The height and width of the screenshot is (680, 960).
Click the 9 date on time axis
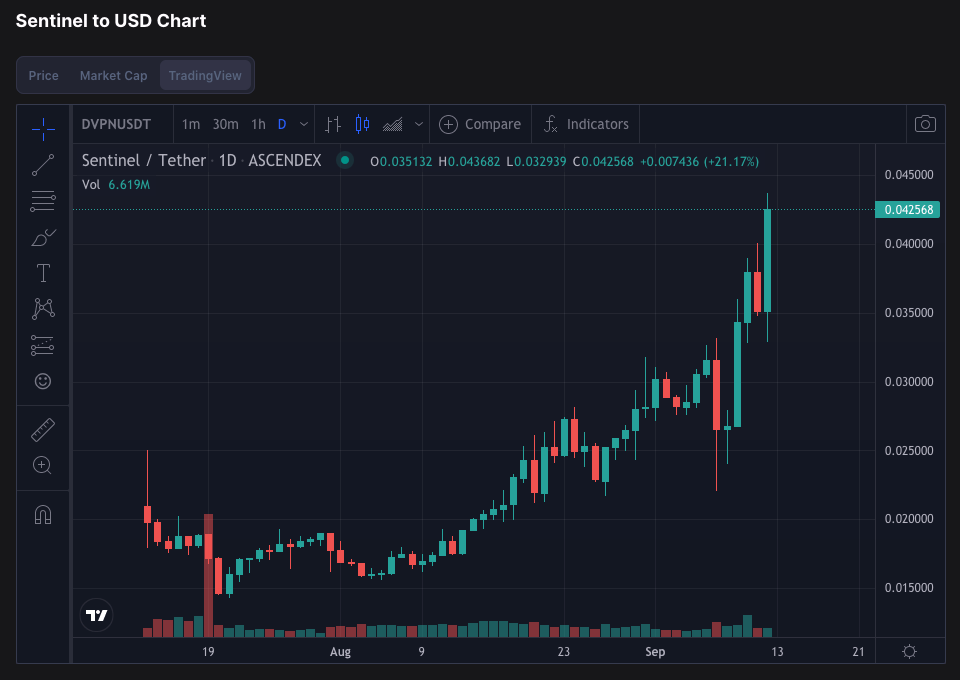[x=421, y=652]
